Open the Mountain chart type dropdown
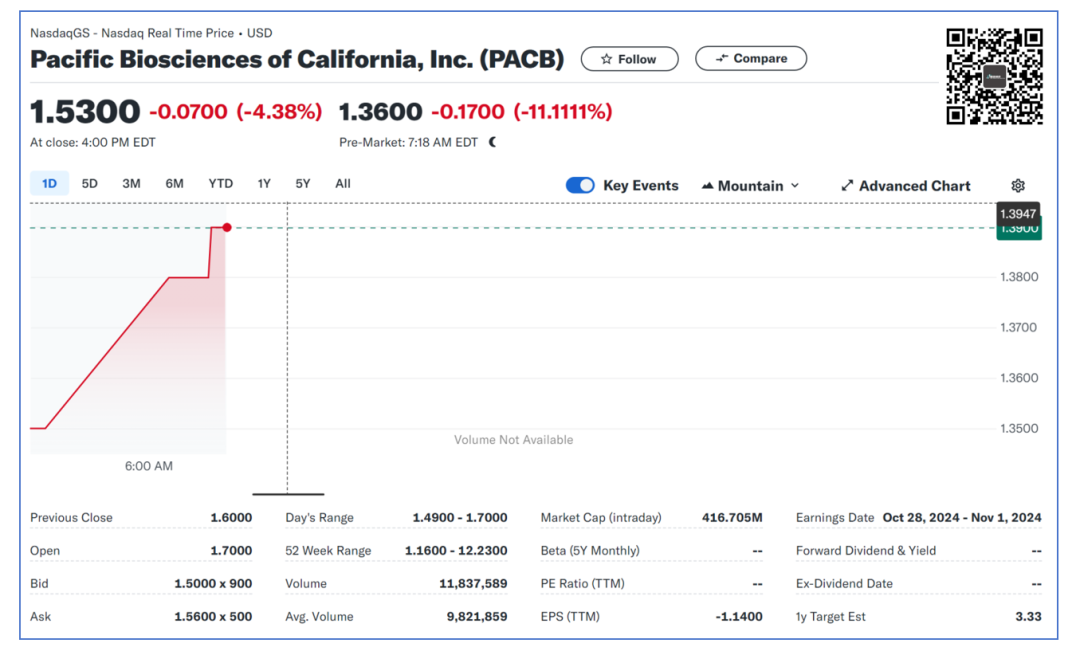 pyautogui.click(x=750, y=186)
